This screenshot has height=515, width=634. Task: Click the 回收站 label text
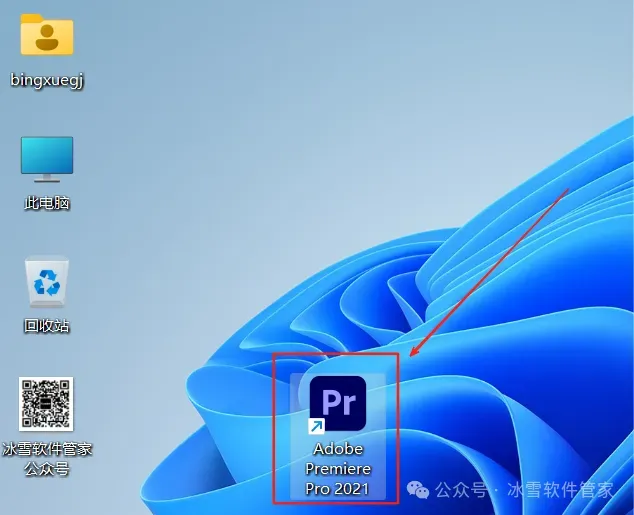[x=47, y=325]
